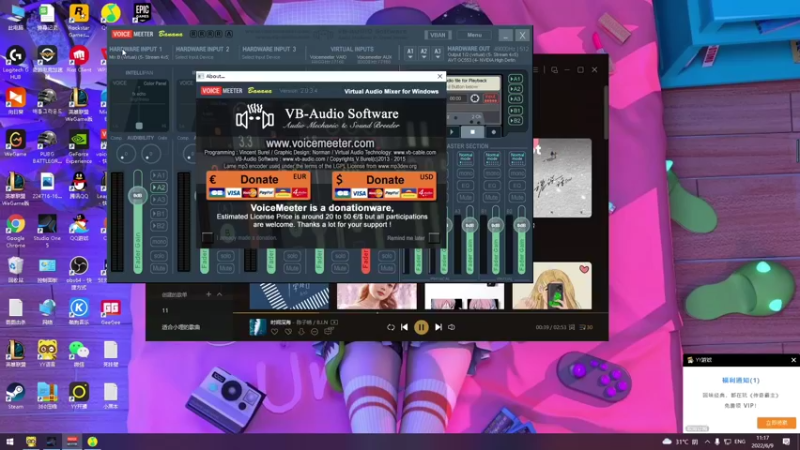Click the current song album art thumbnail
Screen dimensions: 800x450
258,327
